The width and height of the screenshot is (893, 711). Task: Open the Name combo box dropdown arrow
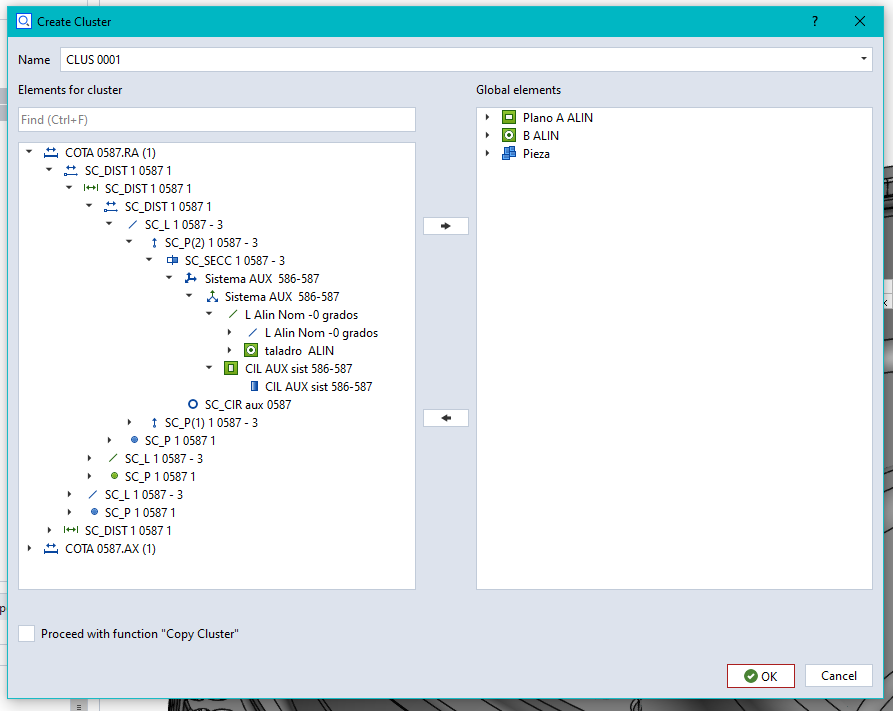click(863, 60)
